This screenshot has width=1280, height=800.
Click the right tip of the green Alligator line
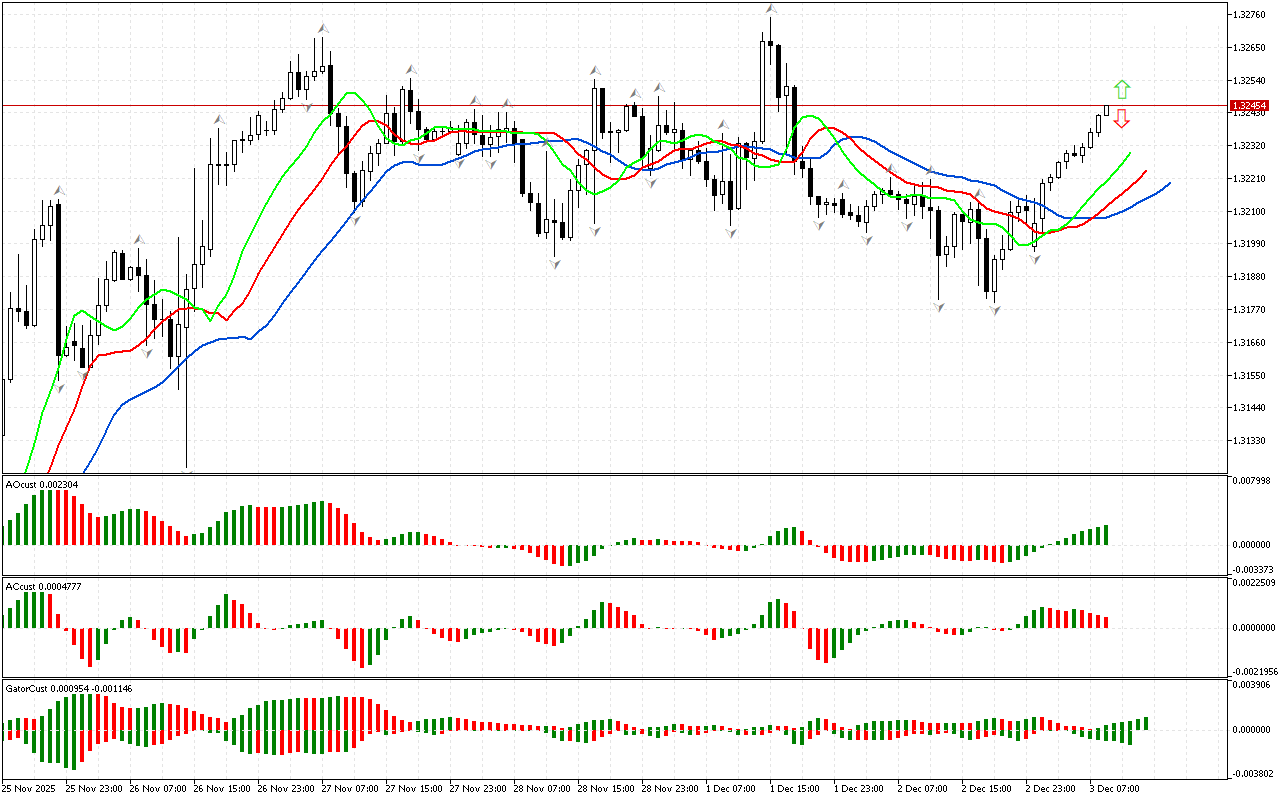pyautogui.click(x=1130, y=153)
